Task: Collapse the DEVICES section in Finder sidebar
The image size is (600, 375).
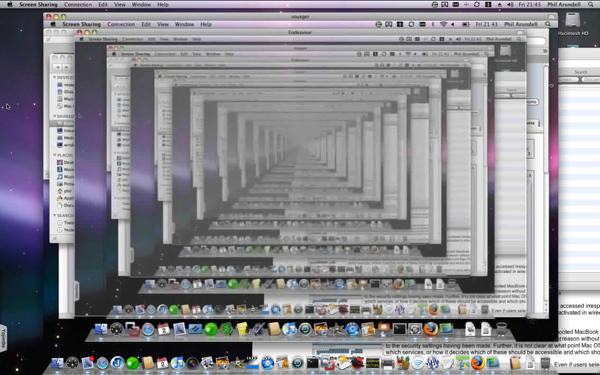Action: [55, 77]
